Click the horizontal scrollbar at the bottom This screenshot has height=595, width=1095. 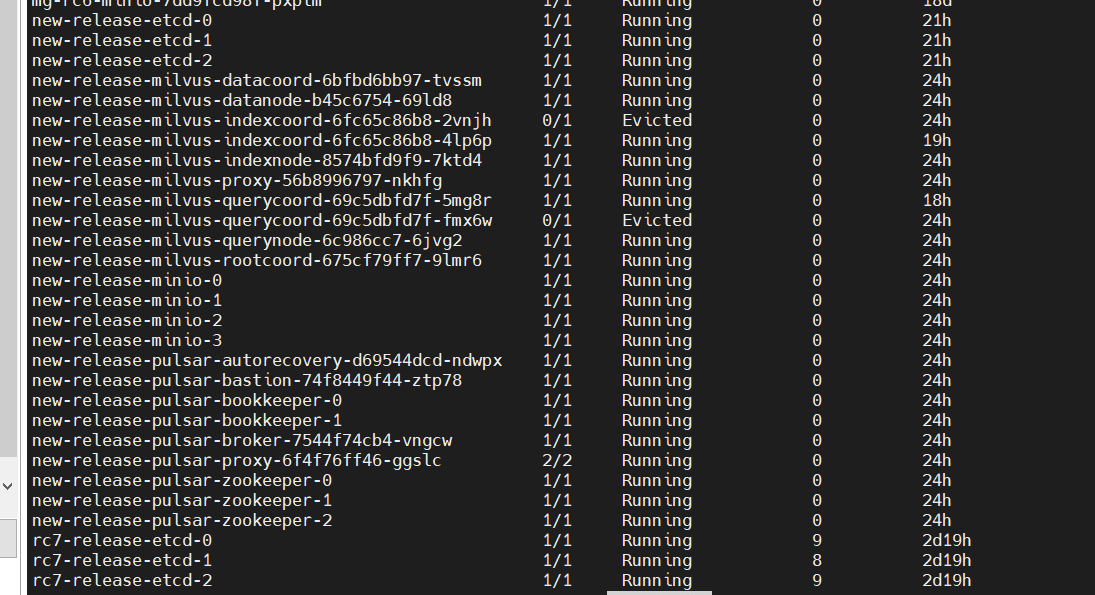click(659, 592)
